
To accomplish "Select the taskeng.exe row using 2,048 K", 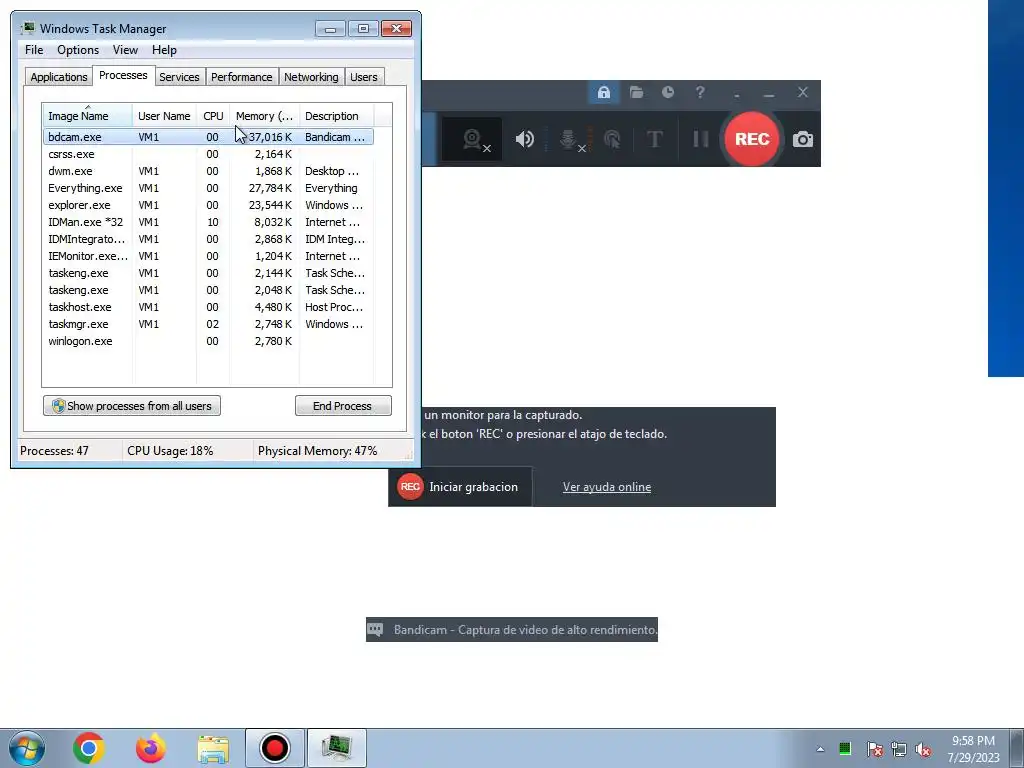I will 208,290.
